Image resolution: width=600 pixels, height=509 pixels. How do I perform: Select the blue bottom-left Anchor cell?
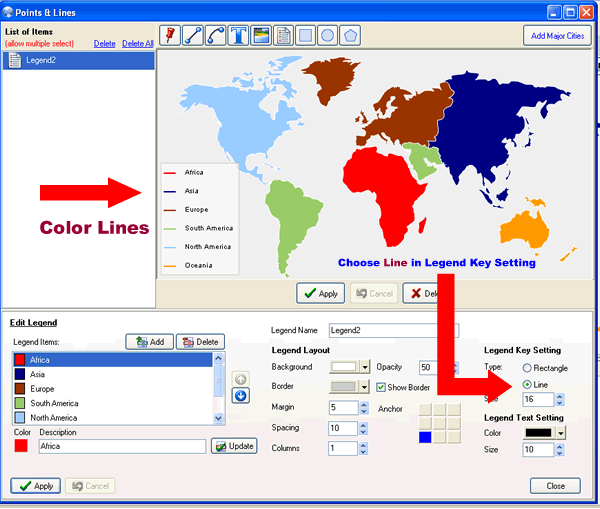point(425,437)
